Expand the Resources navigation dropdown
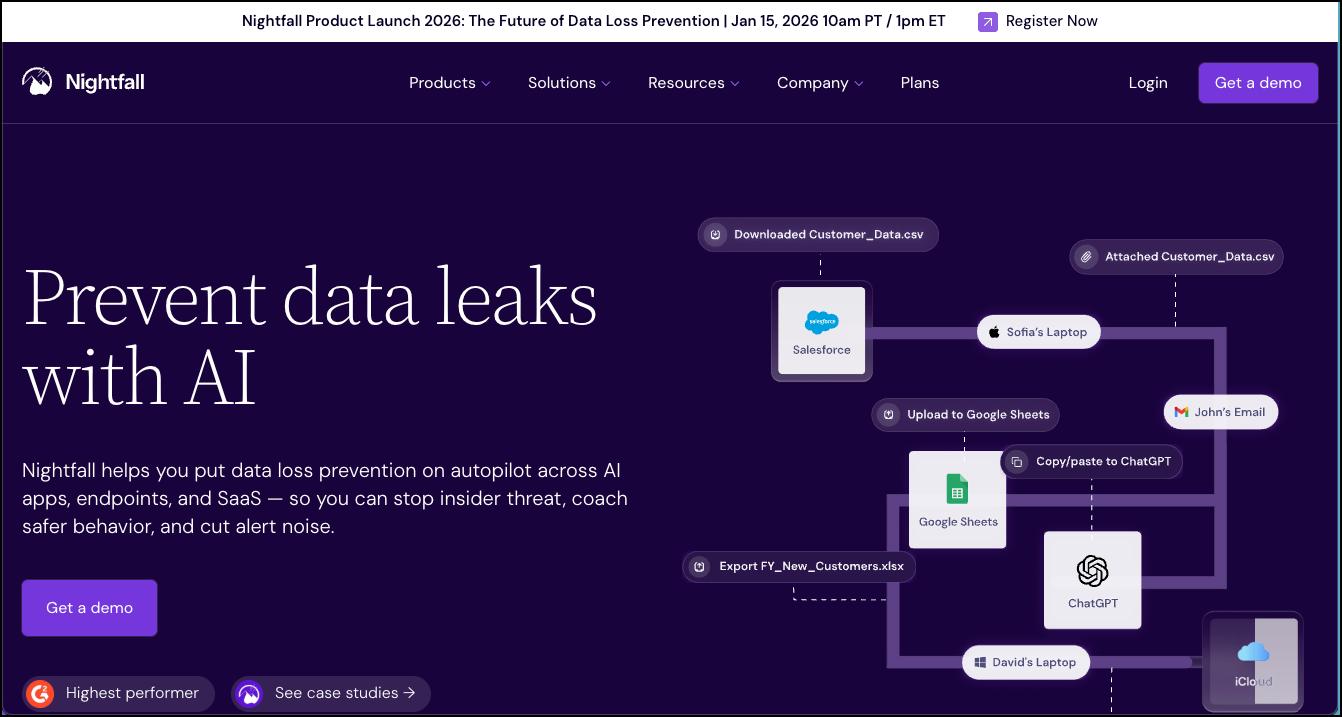This screenshot has width=1342, height=717. point(693,82)
